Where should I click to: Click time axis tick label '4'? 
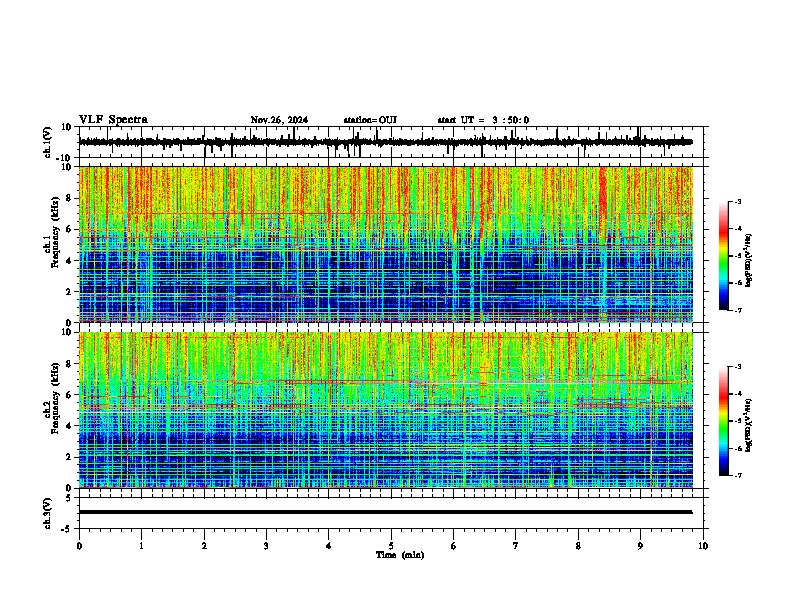pyautogui.click(x=328, y=546)
